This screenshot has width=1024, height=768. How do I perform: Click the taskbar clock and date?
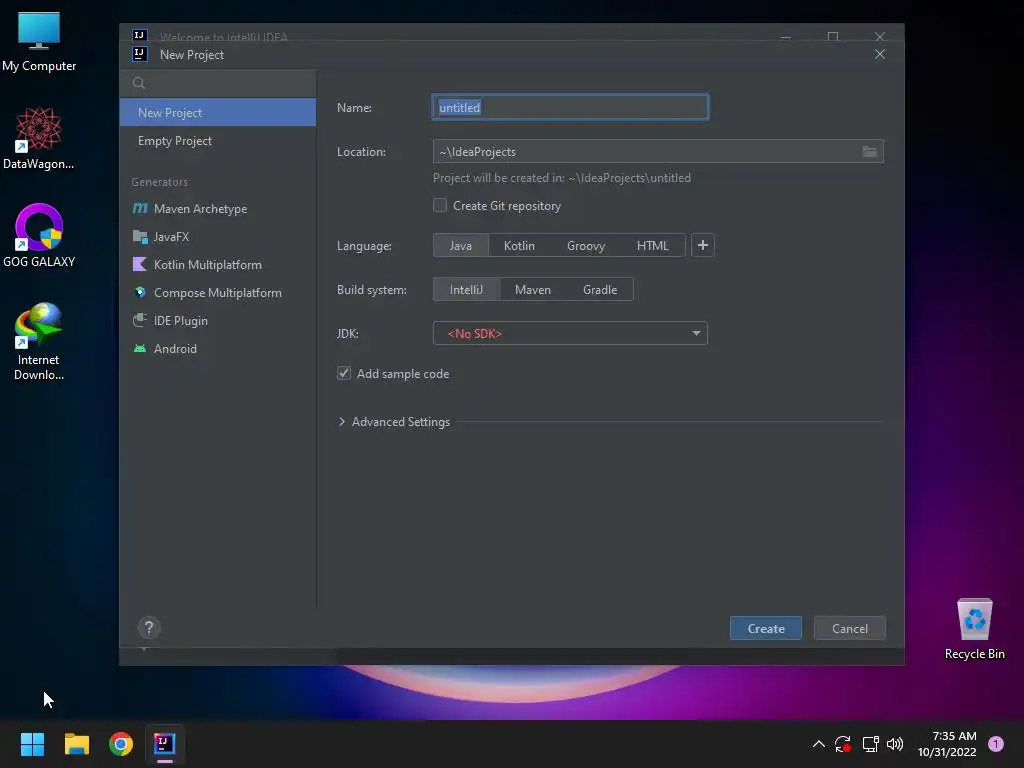947,744
